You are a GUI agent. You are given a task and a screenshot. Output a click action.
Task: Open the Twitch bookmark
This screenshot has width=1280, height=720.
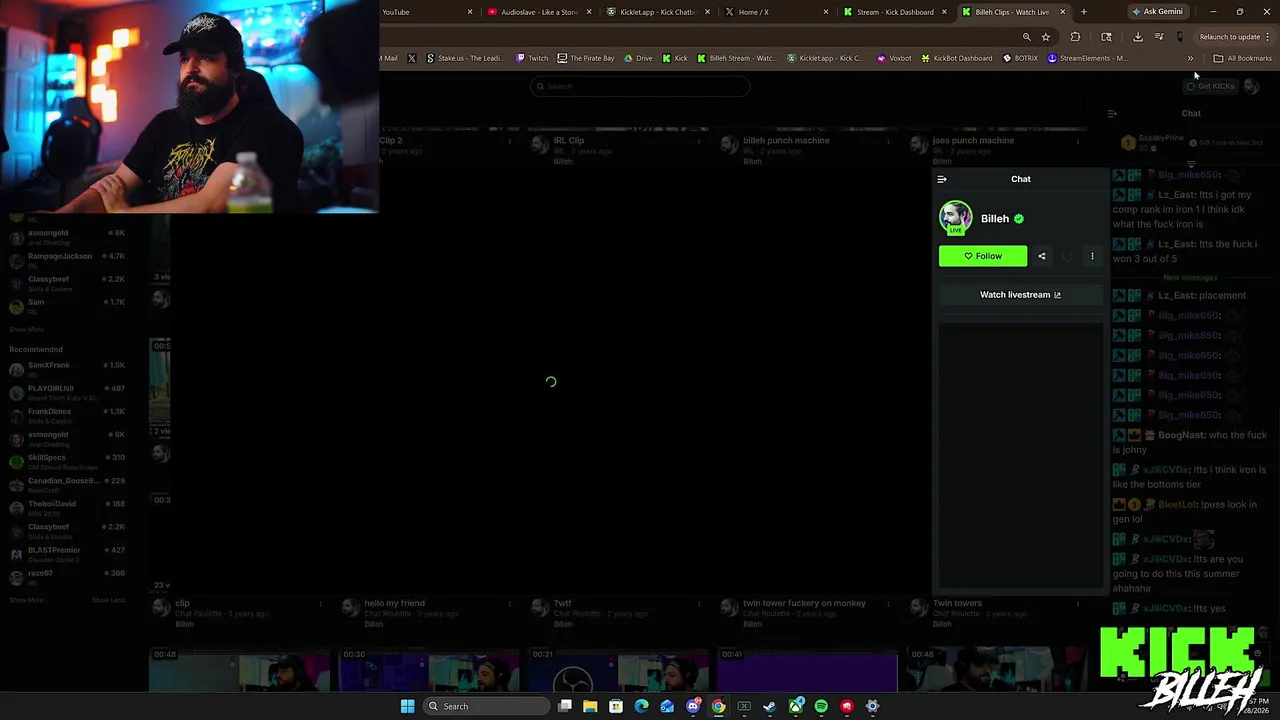[x=532, y=58]
